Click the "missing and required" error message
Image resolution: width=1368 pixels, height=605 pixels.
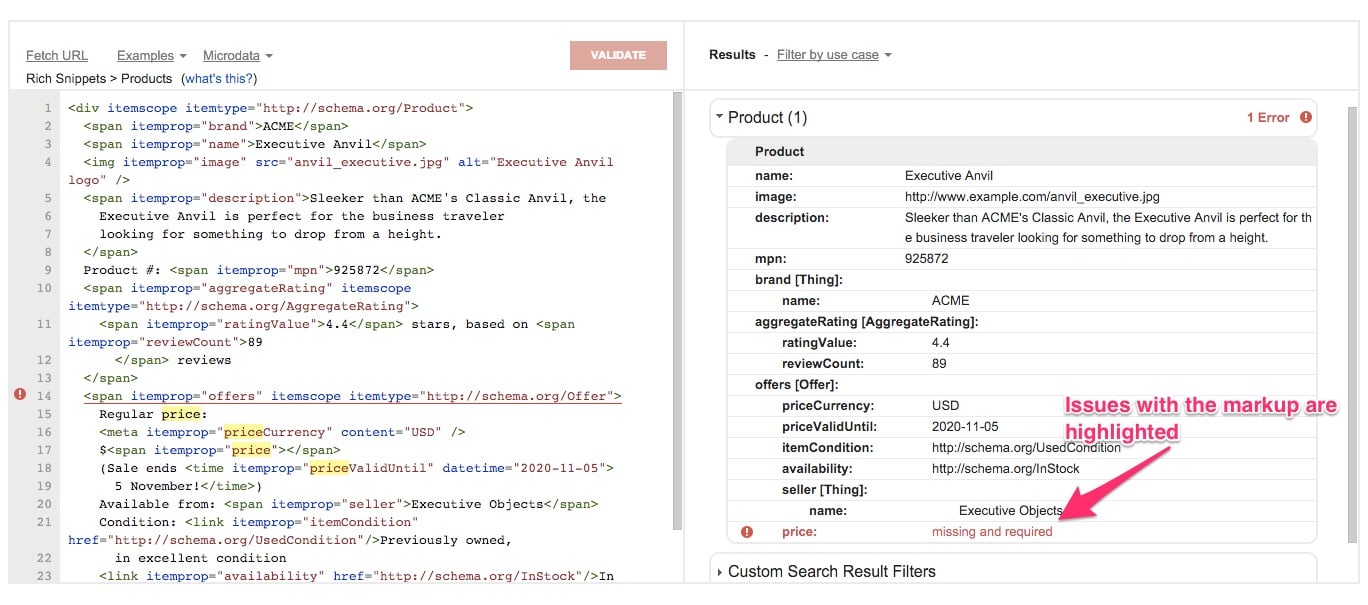991,532
